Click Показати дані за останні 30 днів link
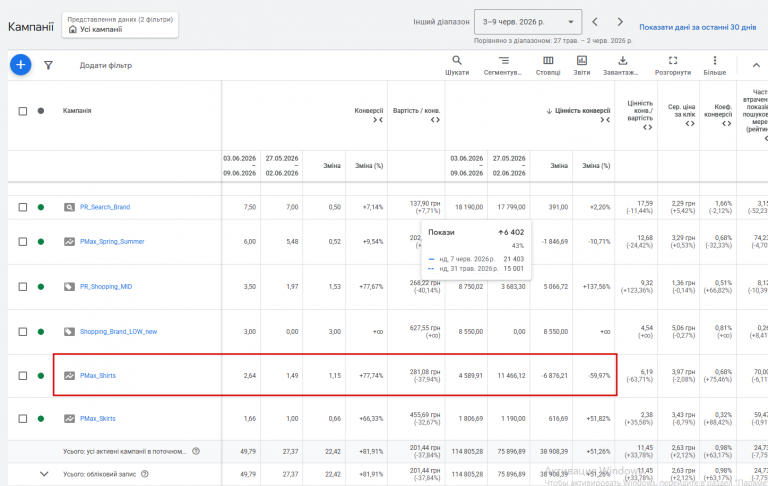Image resolution: width=768 pixels, height=486 pixels. [697, 27]
